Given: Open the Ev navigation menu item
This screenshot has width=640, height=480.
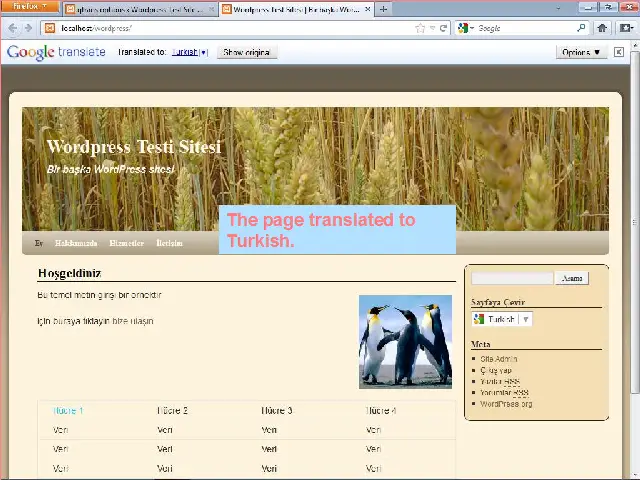Looking at the screenshot, I should coord(39,243).
